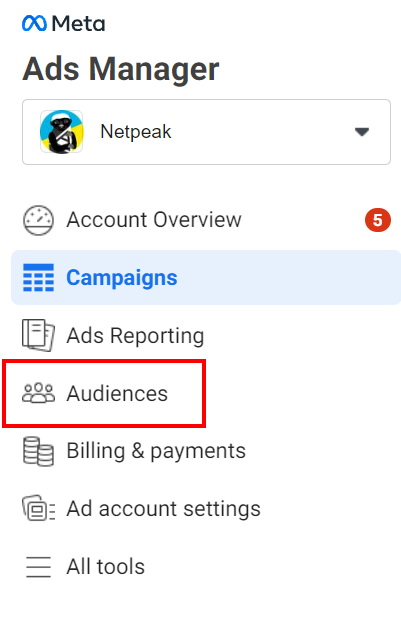Viewport: 401px width, 644px height.
Task: Click the All tools hamburger icon
Action: 38,567
